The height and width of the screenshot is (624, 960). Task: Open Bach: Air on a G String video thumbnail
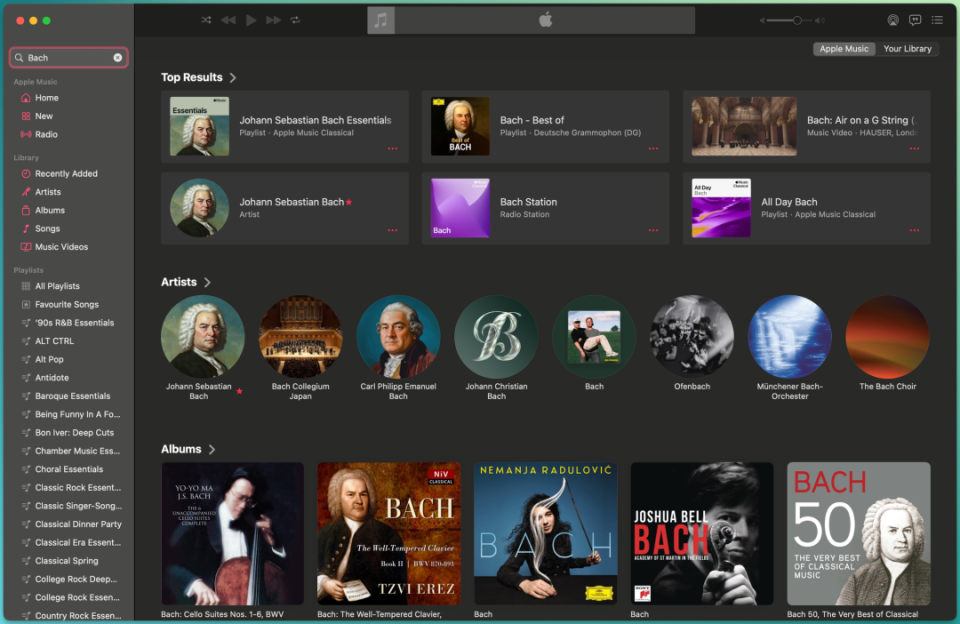[x=744, y=126]
